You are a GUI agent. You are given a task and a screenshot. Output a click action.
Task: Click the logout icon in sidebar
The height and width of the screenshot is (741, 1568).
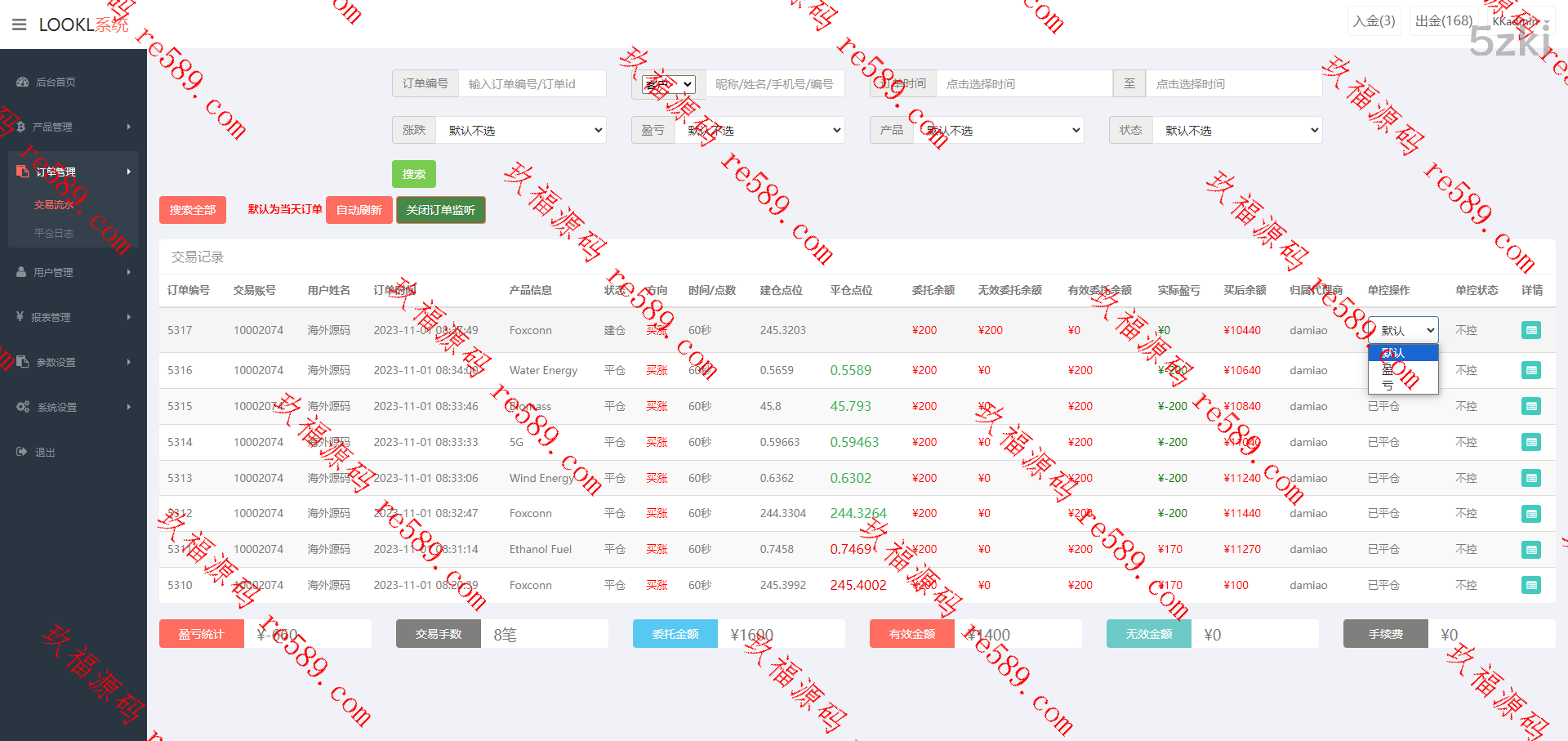[x=22, y=452]
